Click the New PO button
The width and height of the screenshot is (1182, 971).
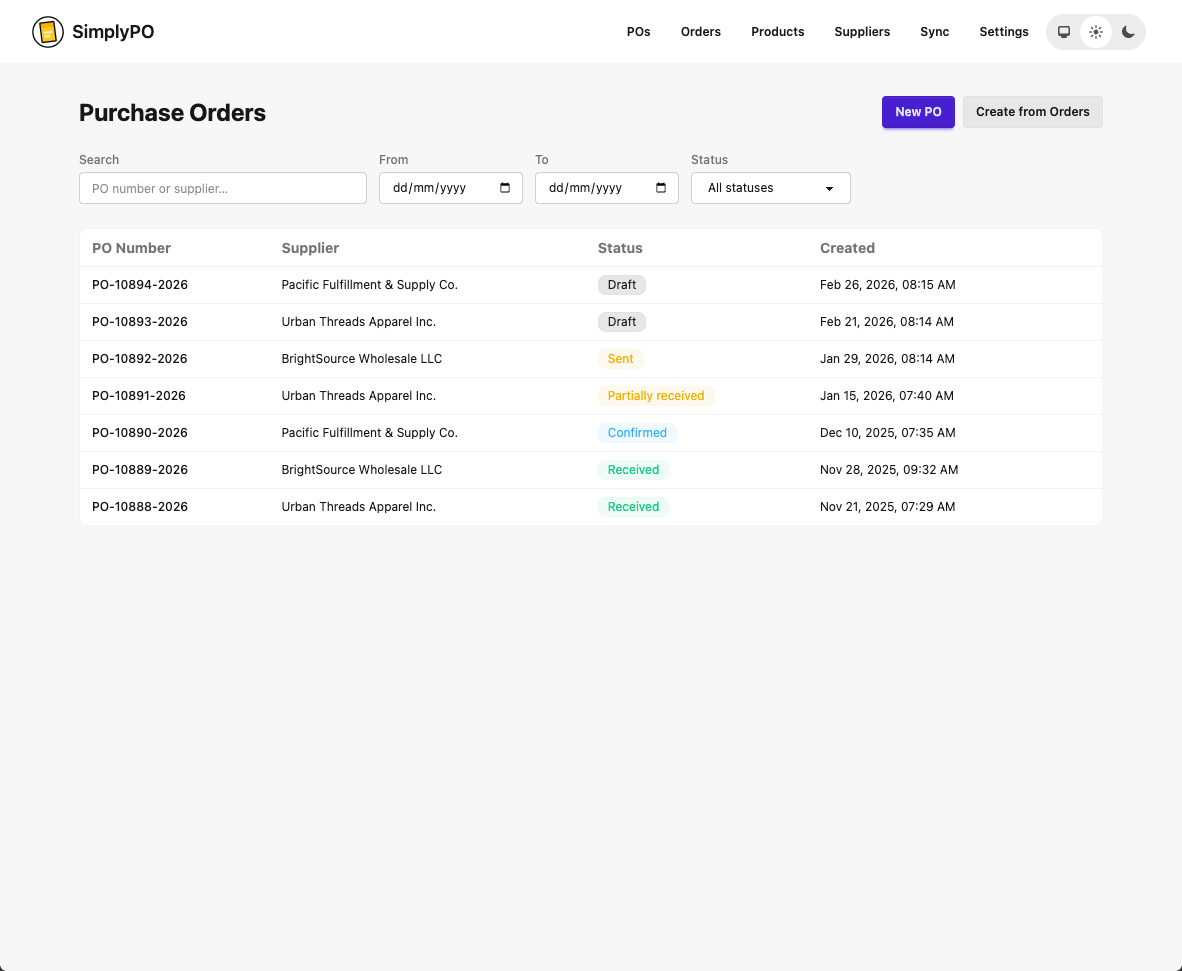[x=918, y=112]
